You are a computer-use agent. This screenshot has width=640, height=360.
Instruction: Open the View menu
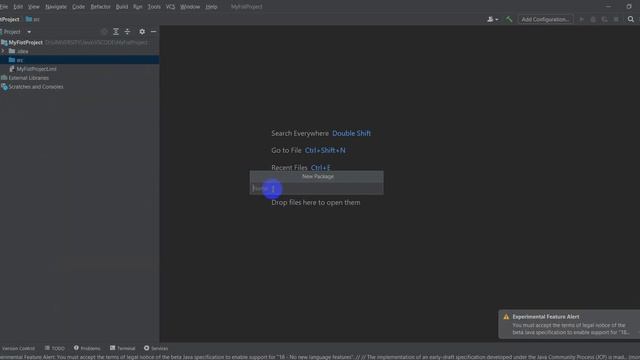[x=33, y=7]
